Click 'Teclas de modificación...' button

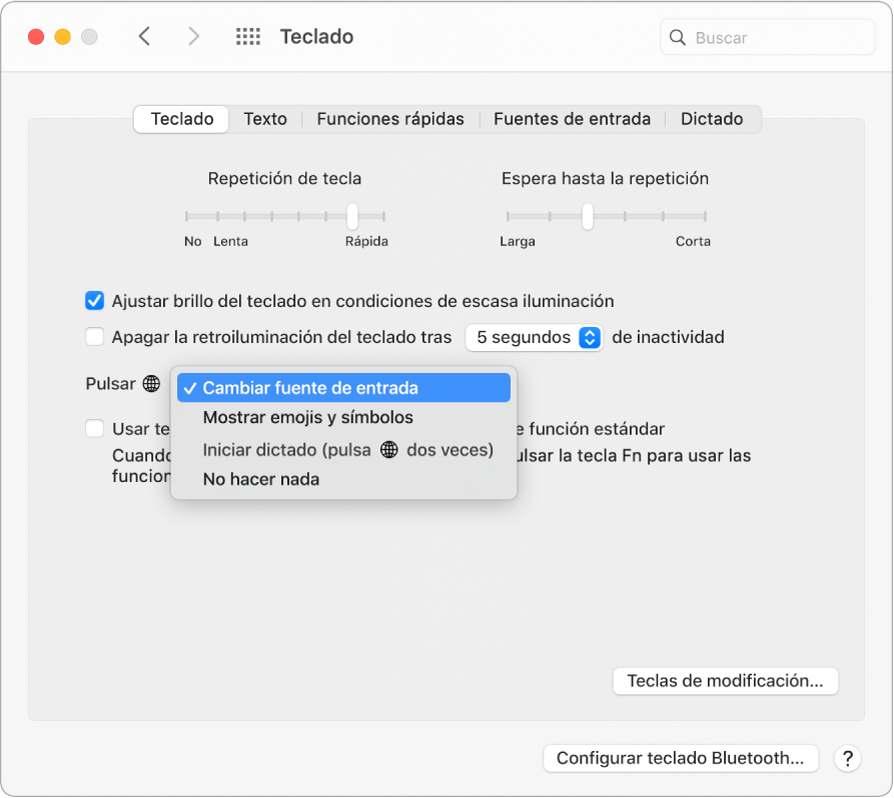tap(725, 681)
